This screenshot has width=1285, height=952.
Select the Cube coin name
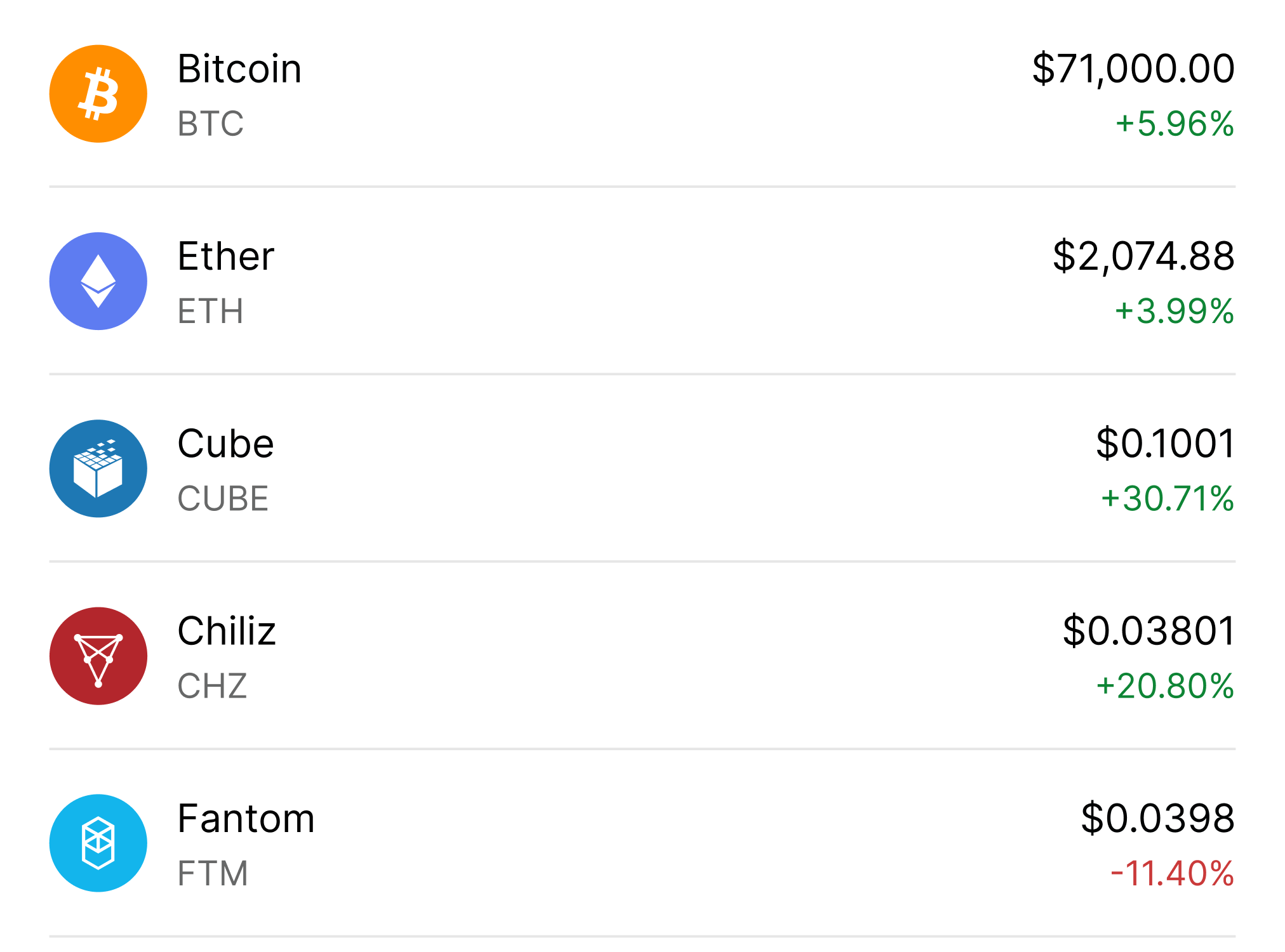(x=225, y=444)
